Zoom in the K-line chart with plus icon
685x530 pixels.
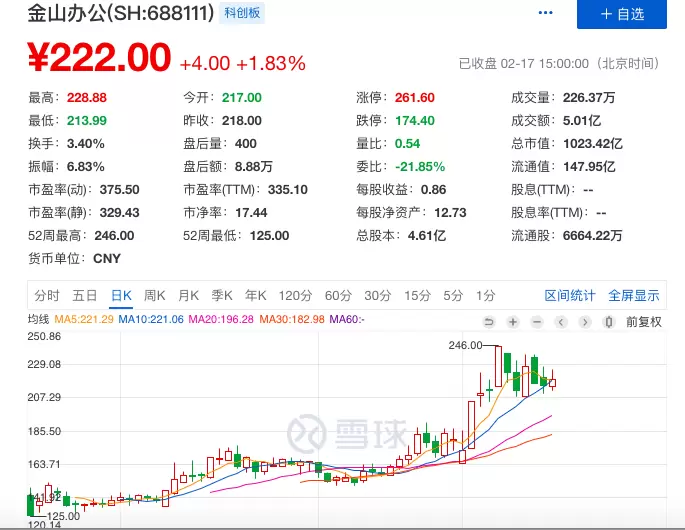coord(512,322)
